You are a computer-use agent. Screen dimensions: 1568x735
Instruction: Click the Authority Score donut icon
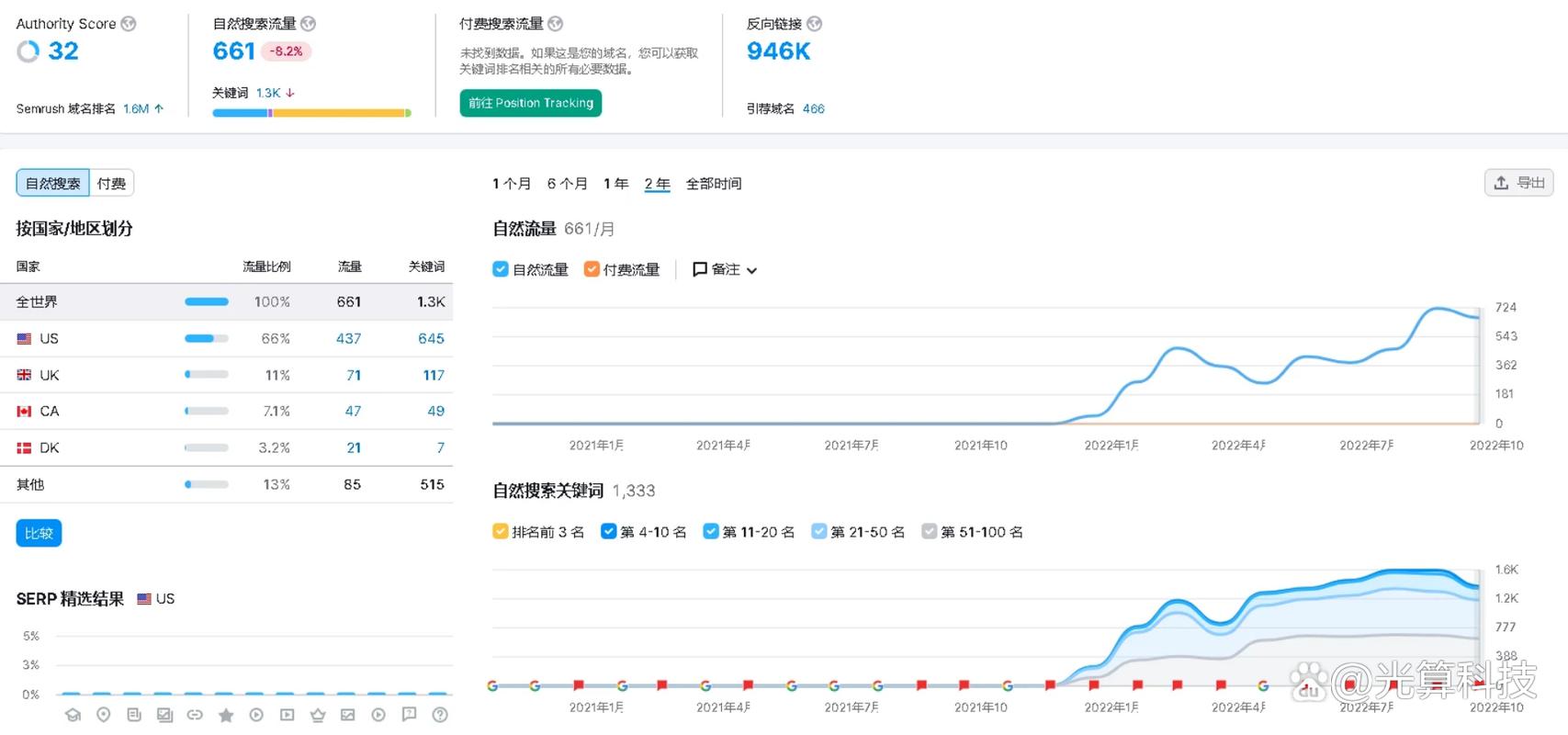pyautogui.click(x=28, y=51)
